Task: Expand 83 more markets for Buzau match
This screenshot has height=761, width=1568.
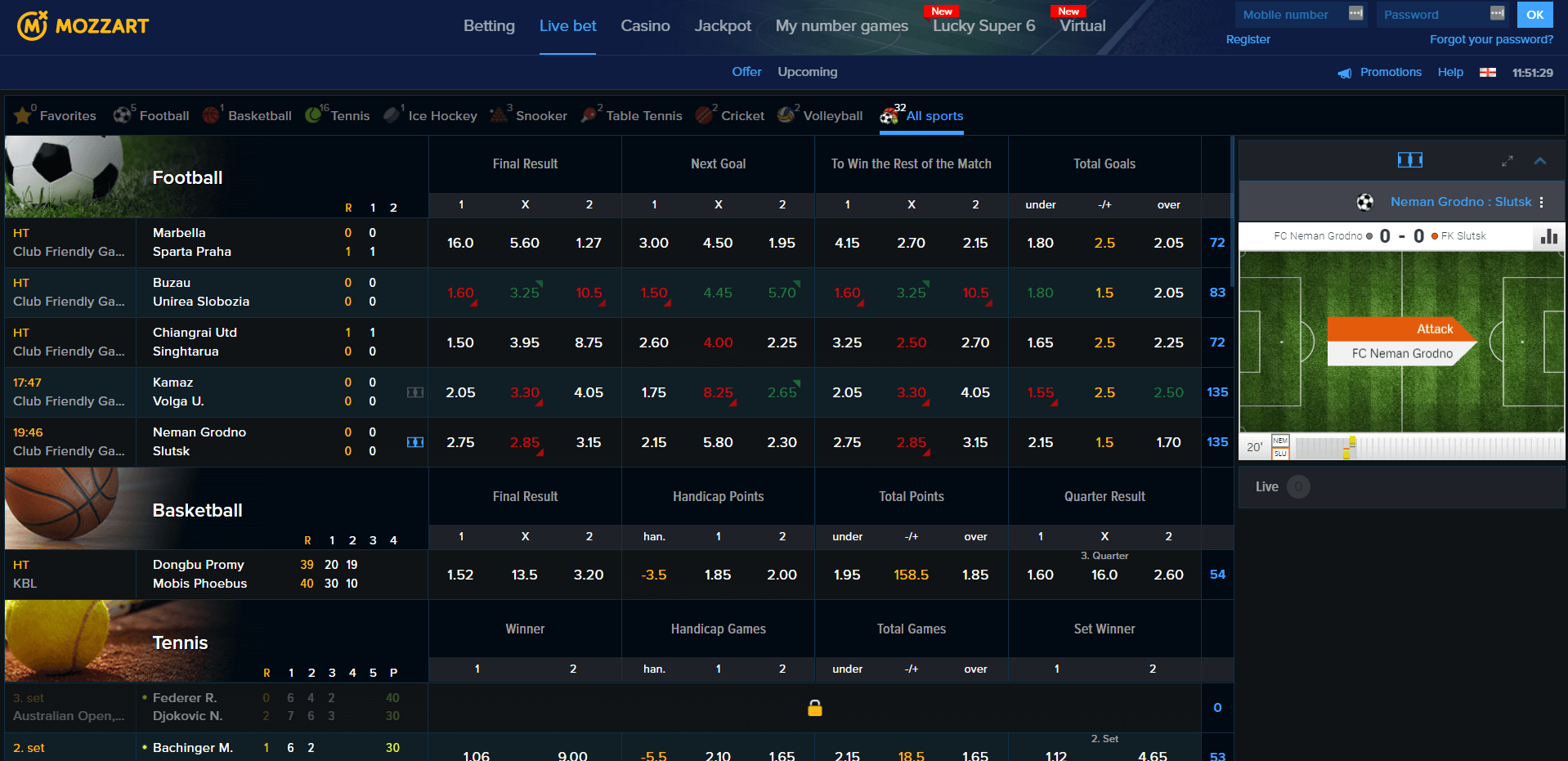Action: click(1217, 293)
